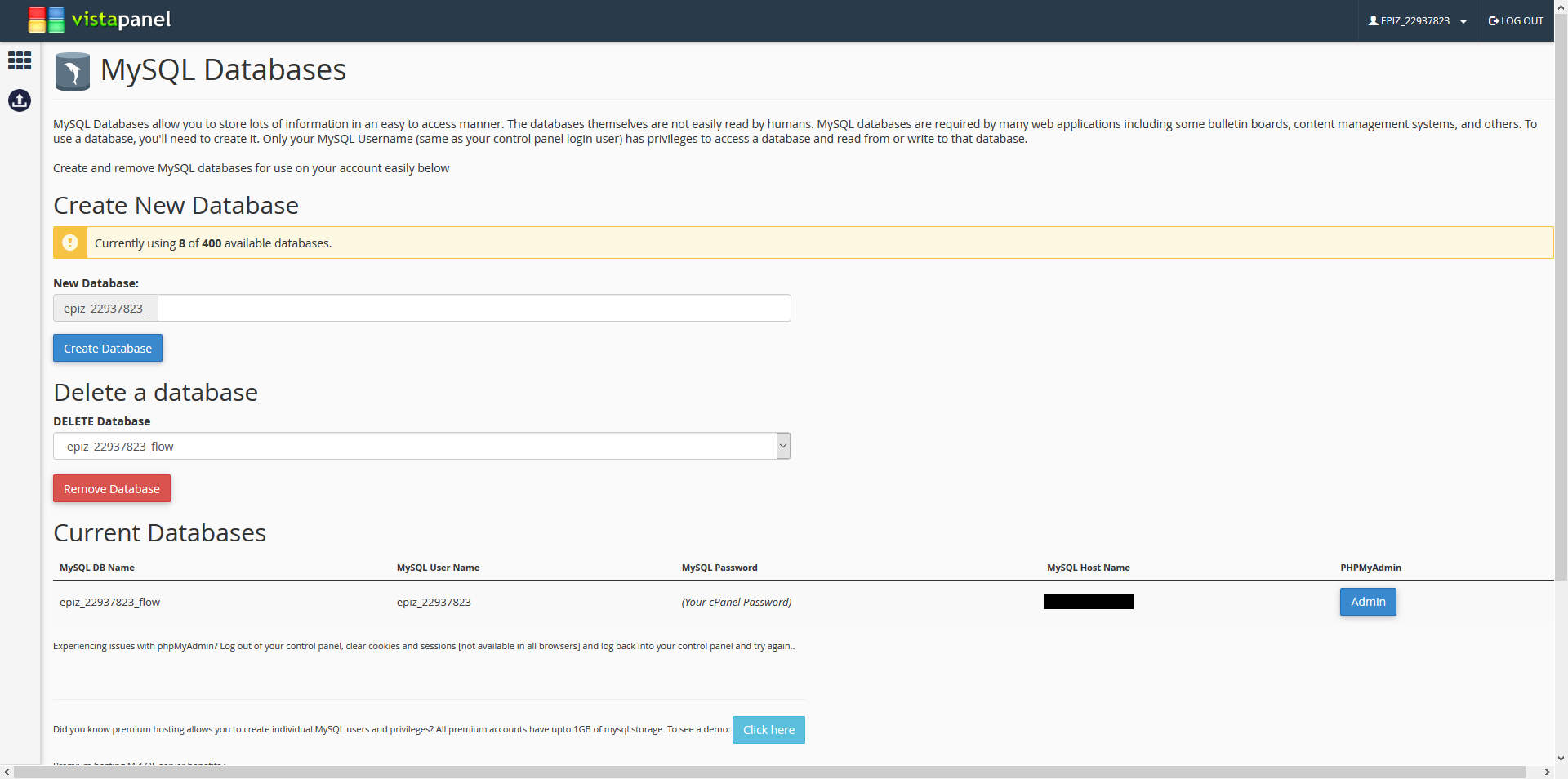Click the upload icon in sidebar
The image size is (1568, 779).
(x=20, y=100)
